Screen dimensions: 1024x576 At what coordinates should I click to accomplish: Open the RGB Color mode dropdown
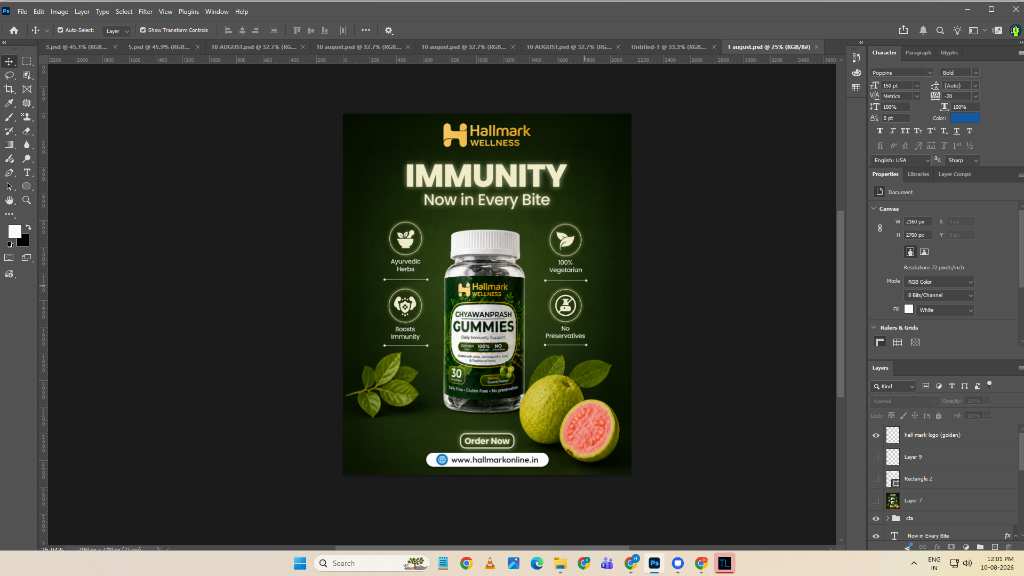[938, 282]
